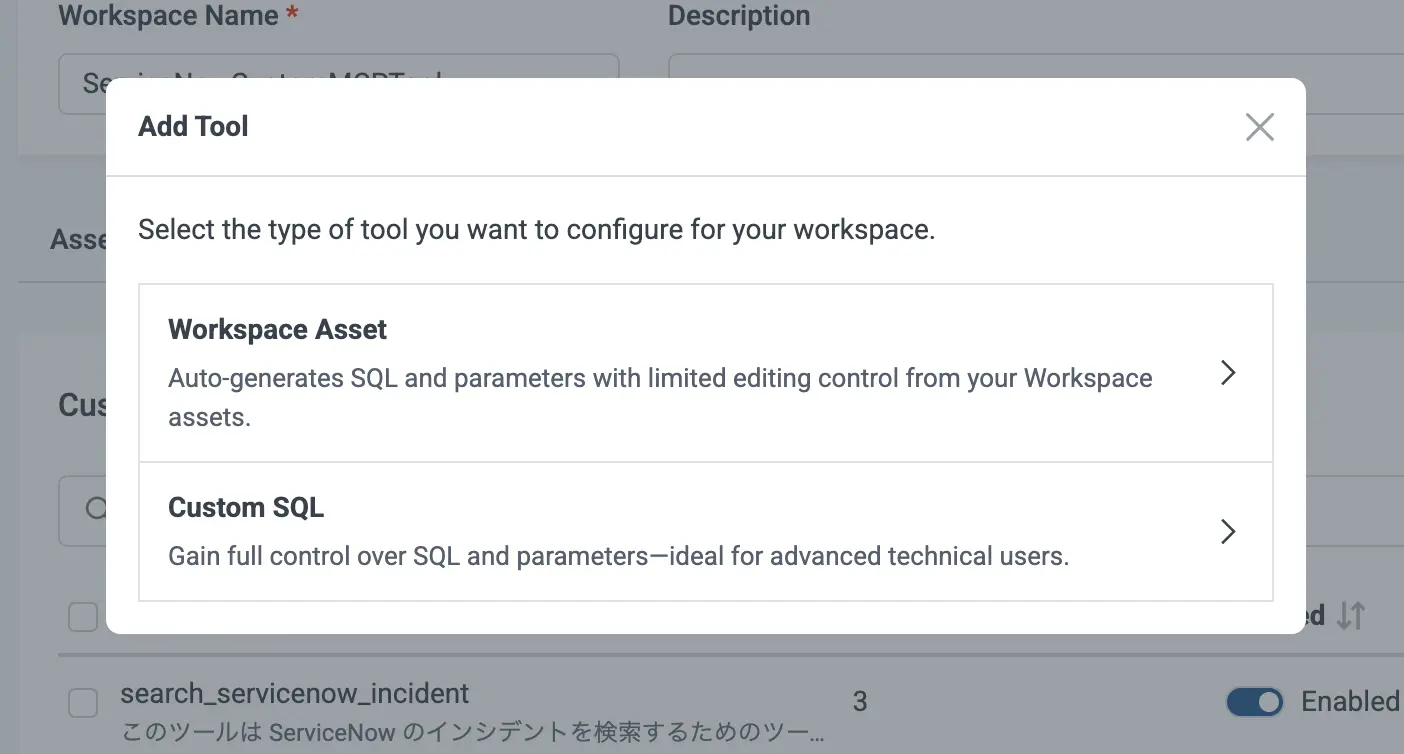This screenshot has height=754, width=1404.
Task: Click the Enabled label next to the switch
Action: tap(1349, 702)
